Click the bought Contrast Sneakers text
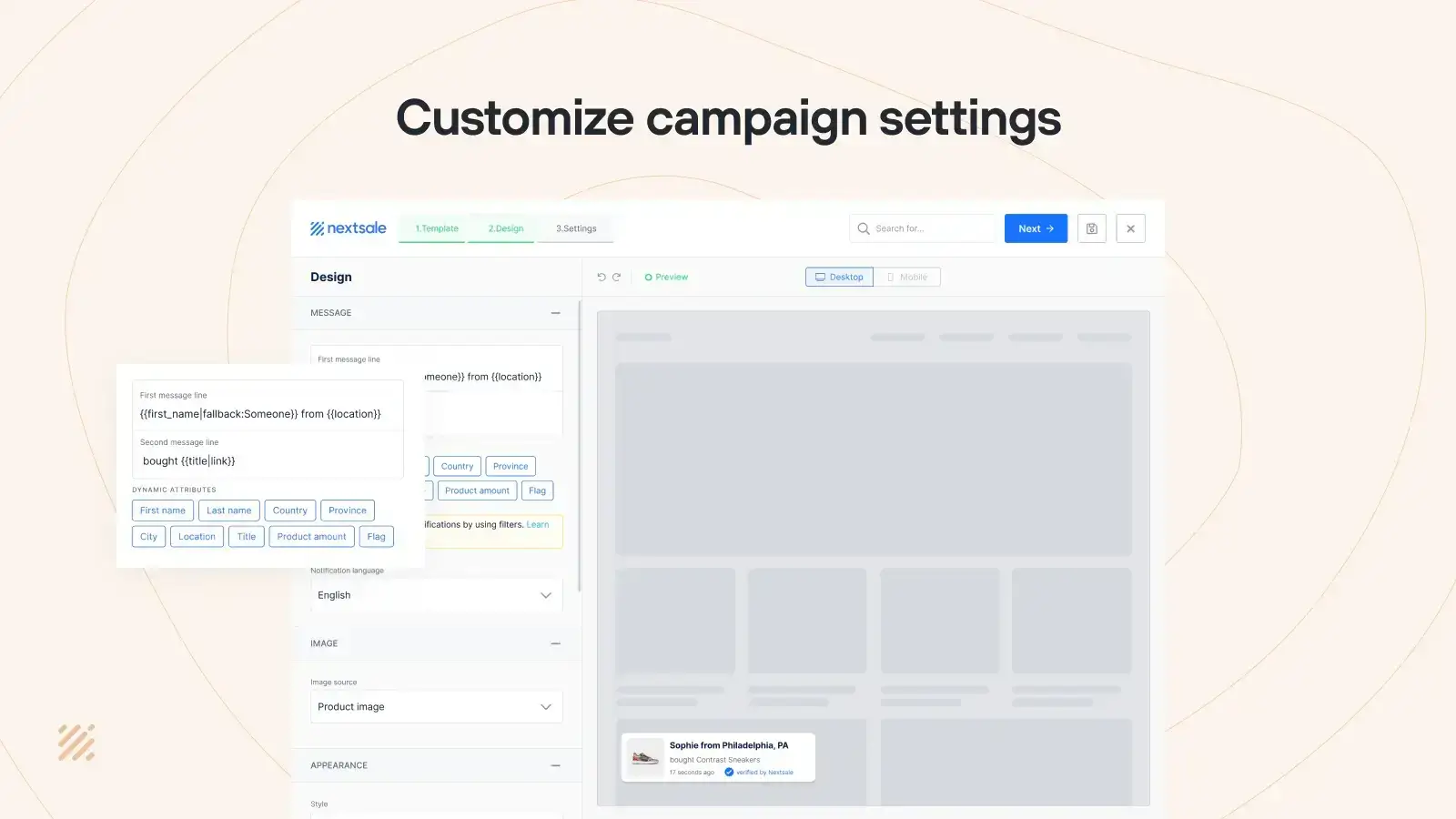The height and width of the screenshot is (819, 1456). 715,760
